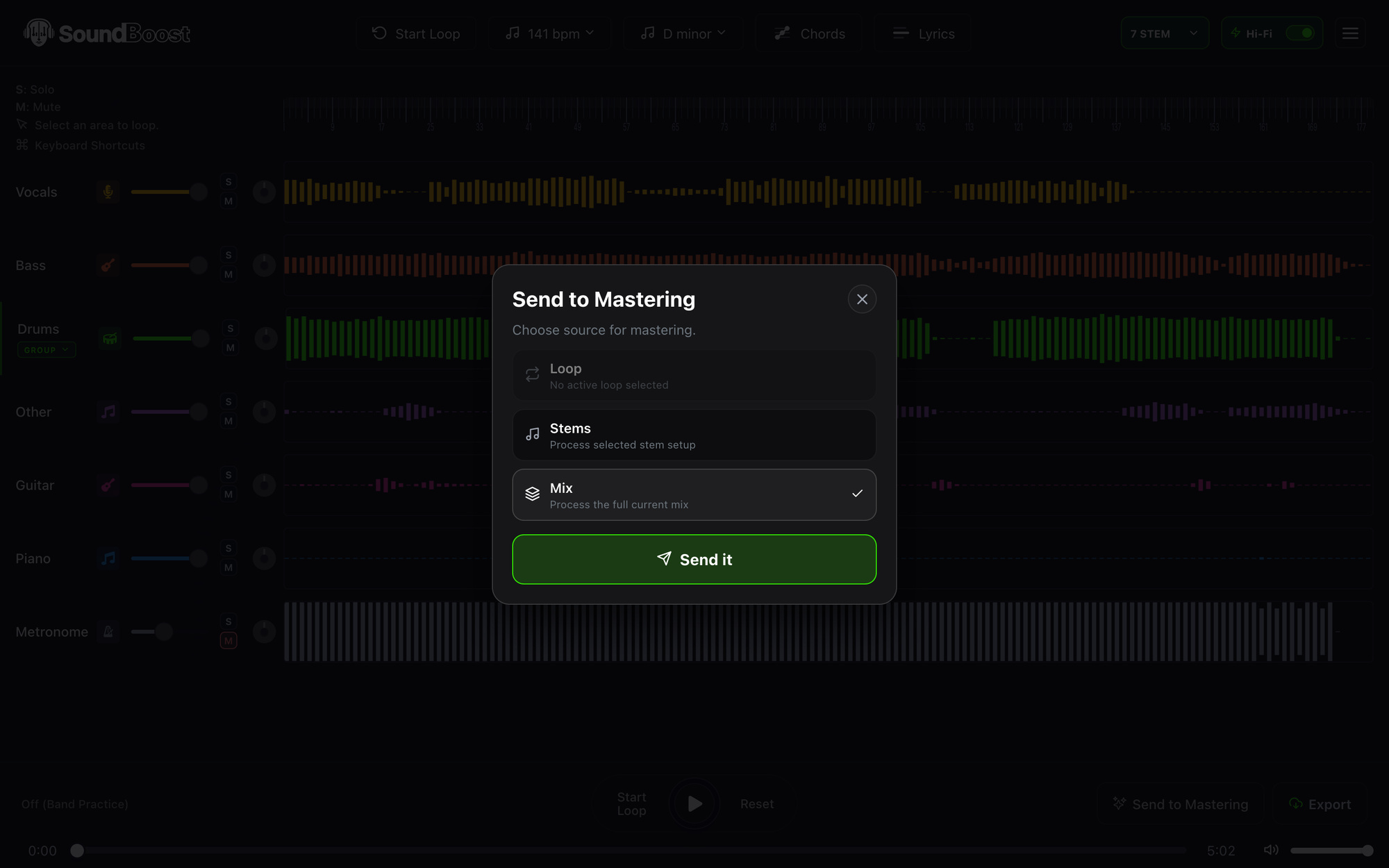Expand the Drums GROUP dropdown
1389x868 pixels.
(x=47, y=349)
